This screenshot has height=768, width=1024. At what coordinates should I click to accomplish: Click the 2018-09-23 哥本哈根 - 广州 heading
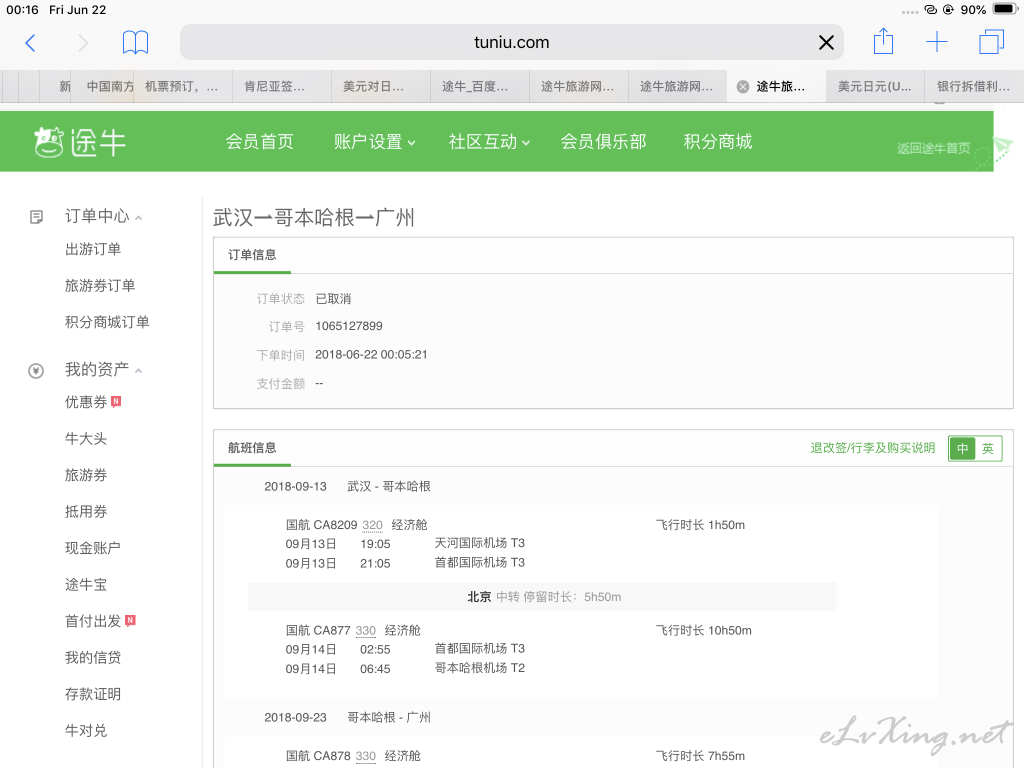(x=347, y=717)
